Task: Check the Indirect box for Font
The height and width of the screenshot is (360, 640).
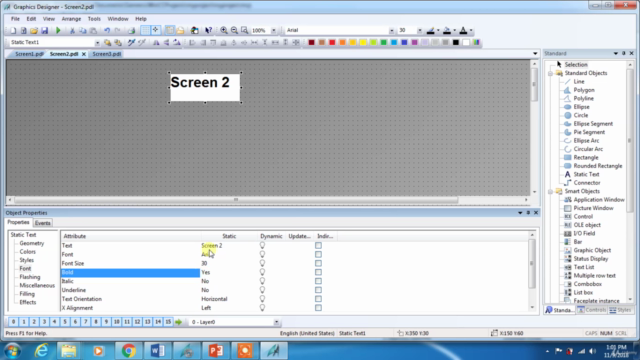Action: pyautogui.click(x=318, y=255)
